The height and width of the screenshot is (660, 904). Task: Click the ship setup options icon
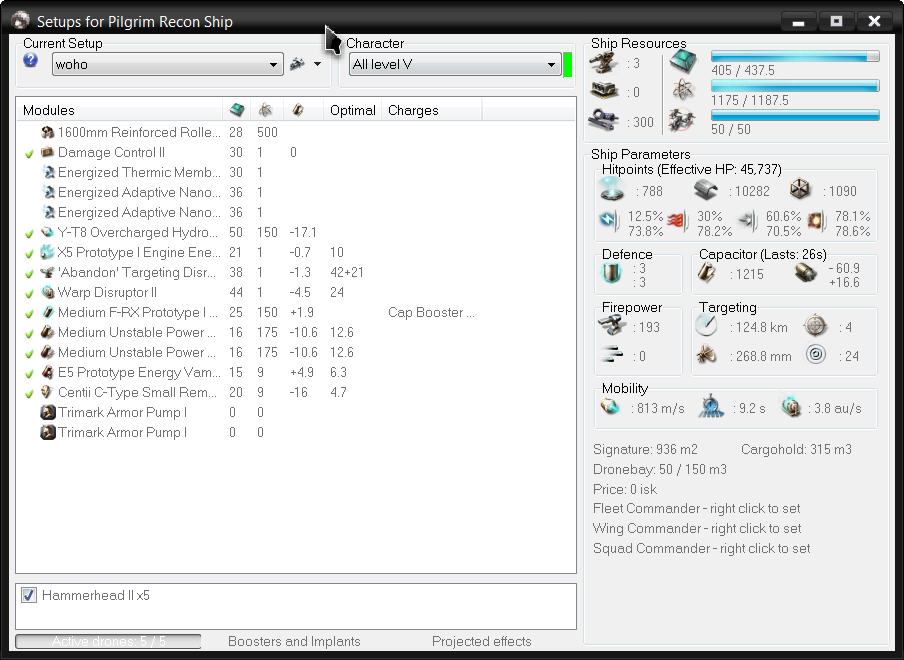297,63
